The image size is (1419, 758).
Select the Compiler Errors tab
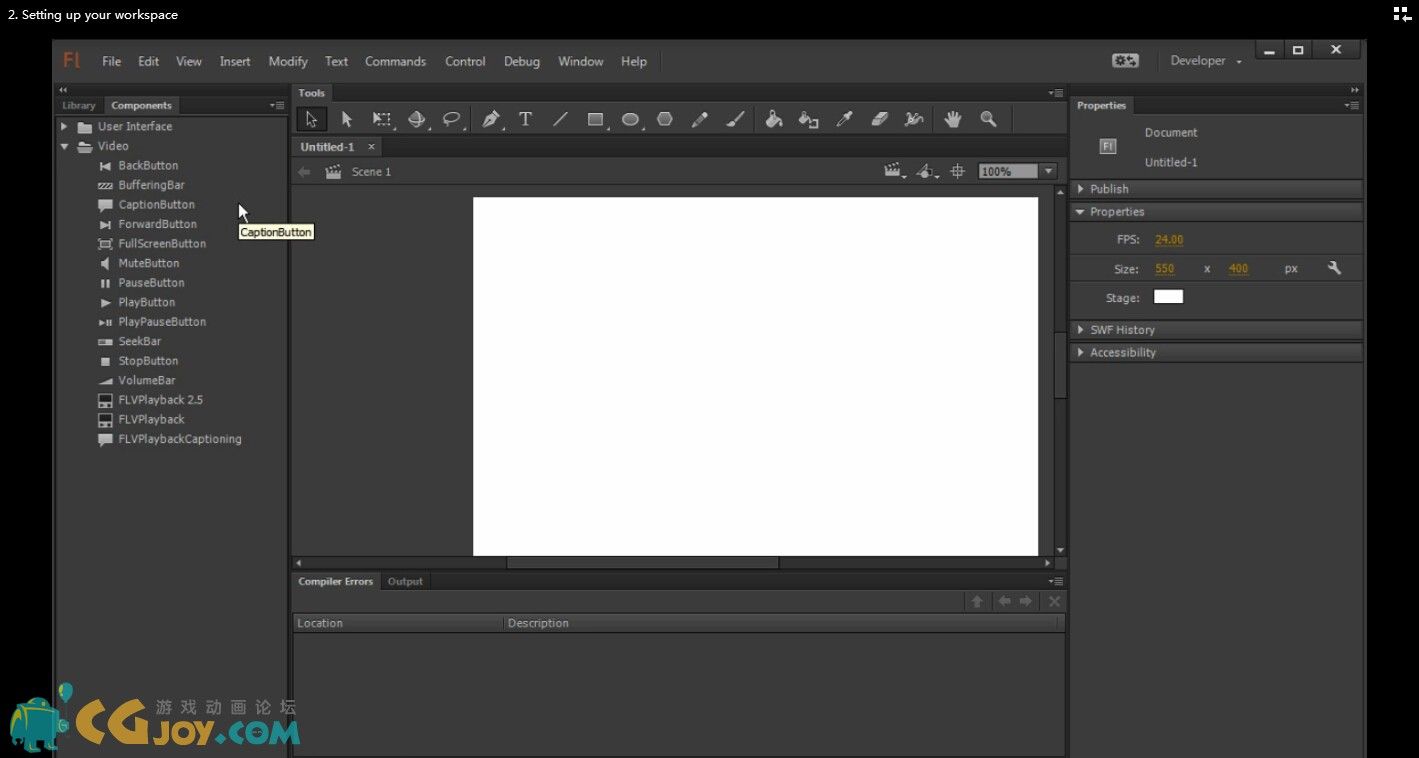336,581
